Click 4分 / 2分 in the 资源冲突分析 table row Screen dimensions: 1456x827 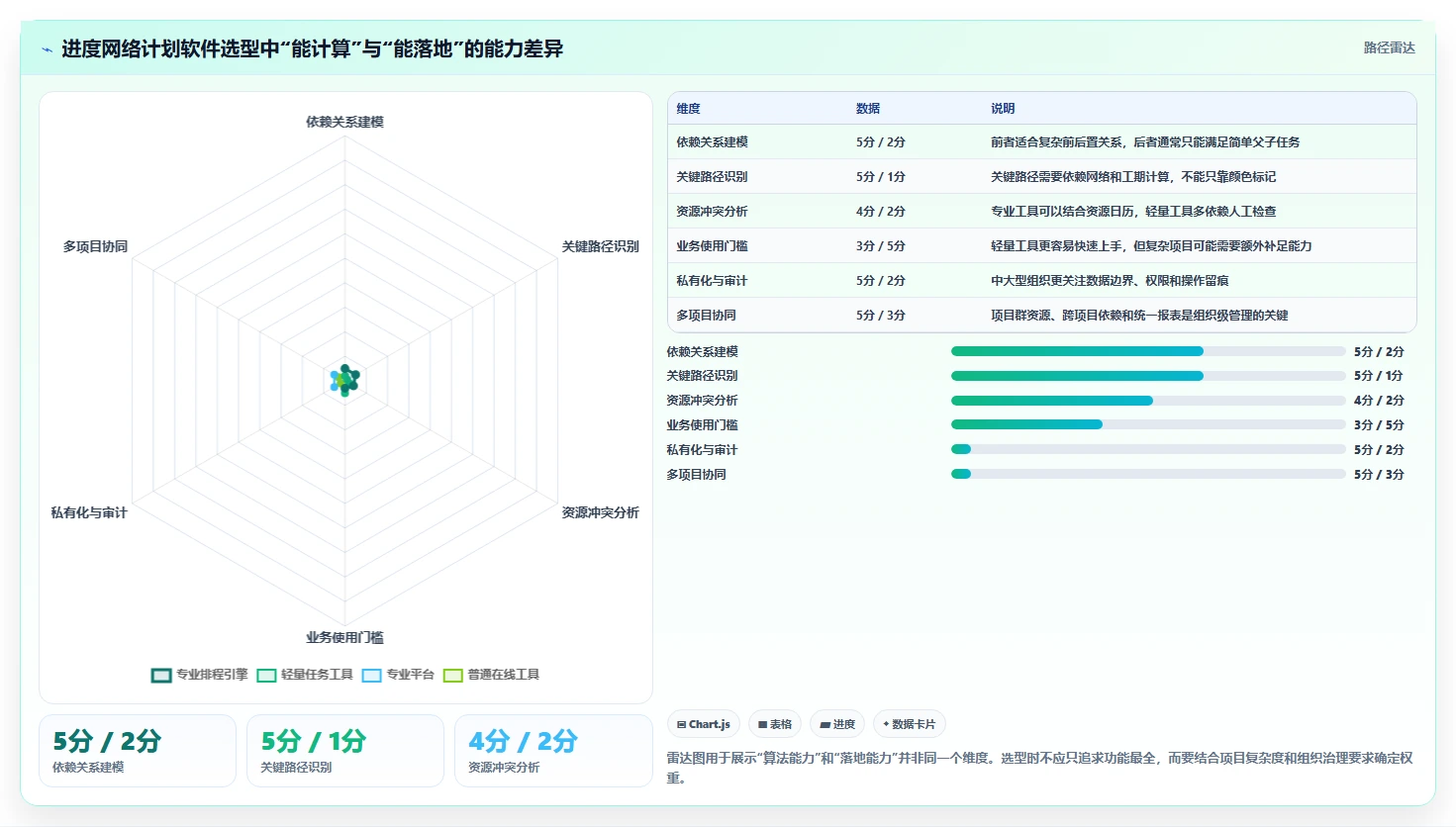(x=881, y=212)
